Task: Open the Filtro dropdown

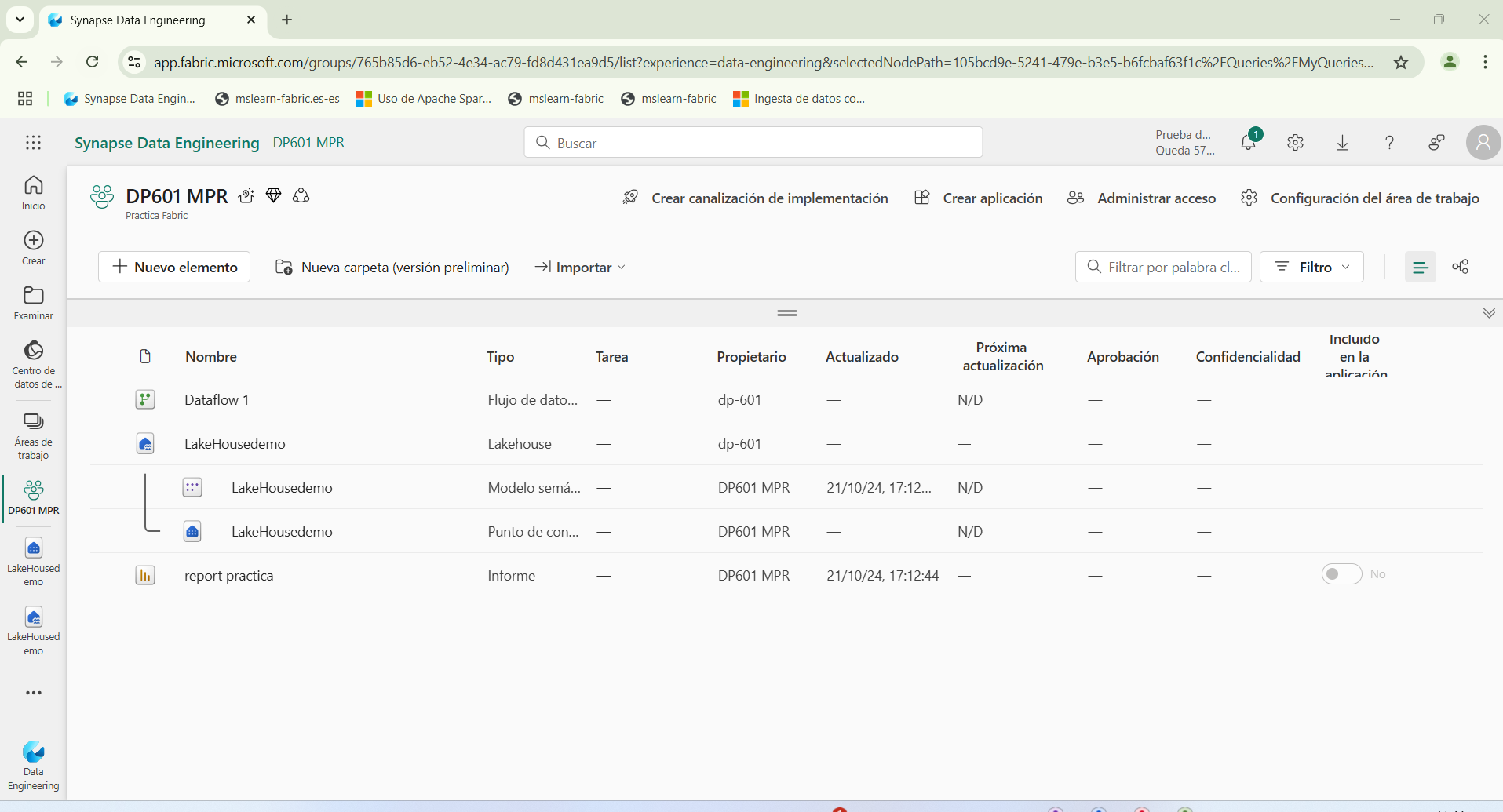Action: [1311, 267]
